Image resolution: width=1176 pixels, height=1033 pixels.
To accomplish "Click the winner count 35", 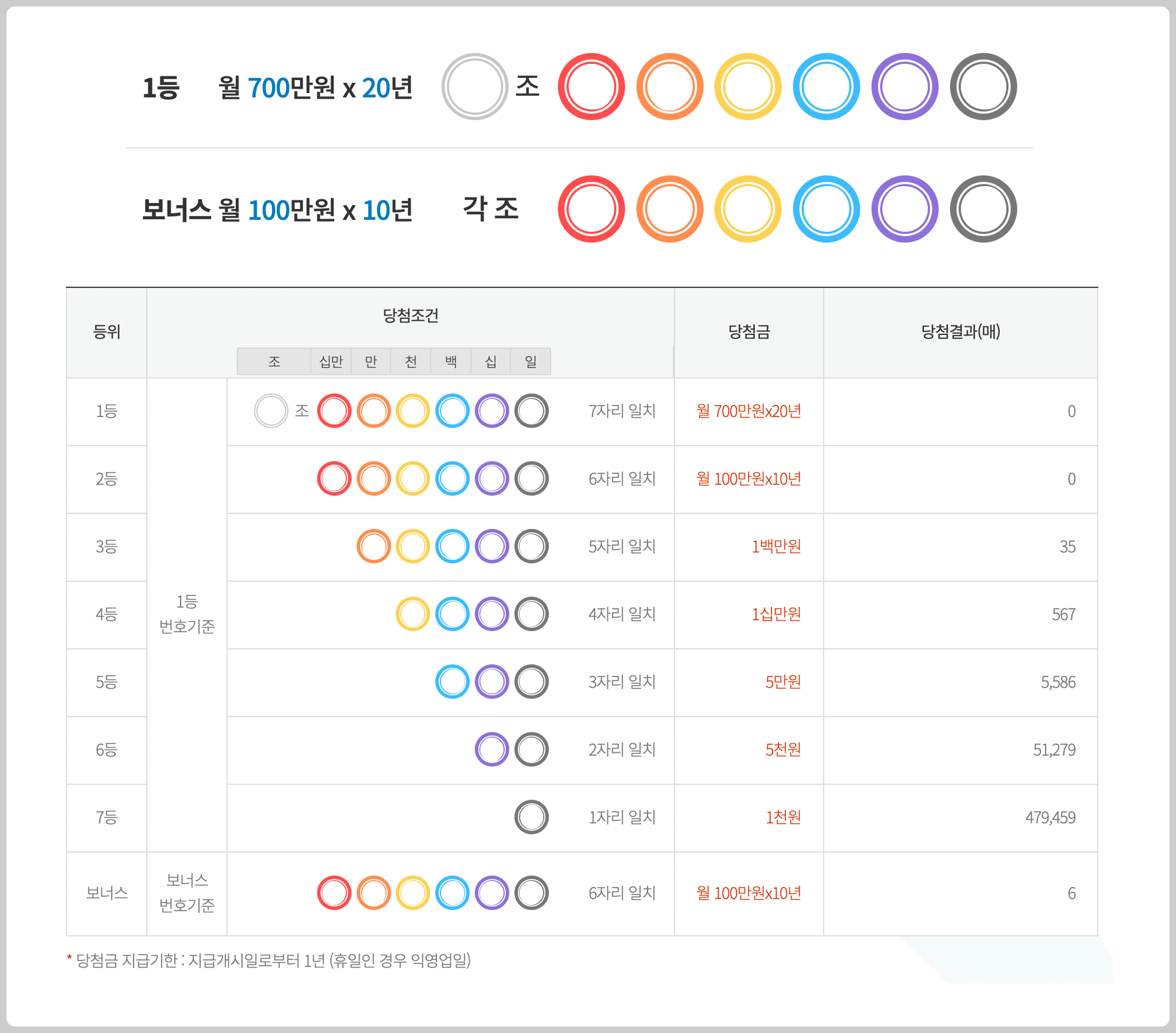I will click(1068, 547).
